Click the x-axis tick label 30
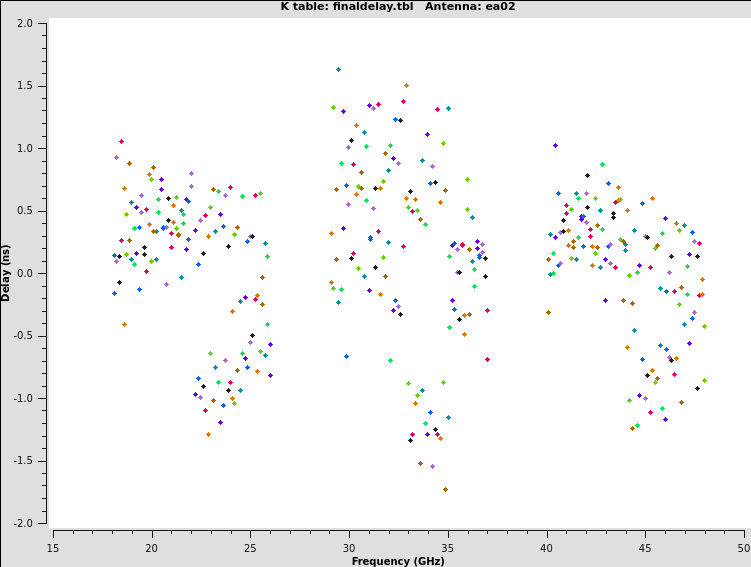751x567 pixels. tap(349, 547)
